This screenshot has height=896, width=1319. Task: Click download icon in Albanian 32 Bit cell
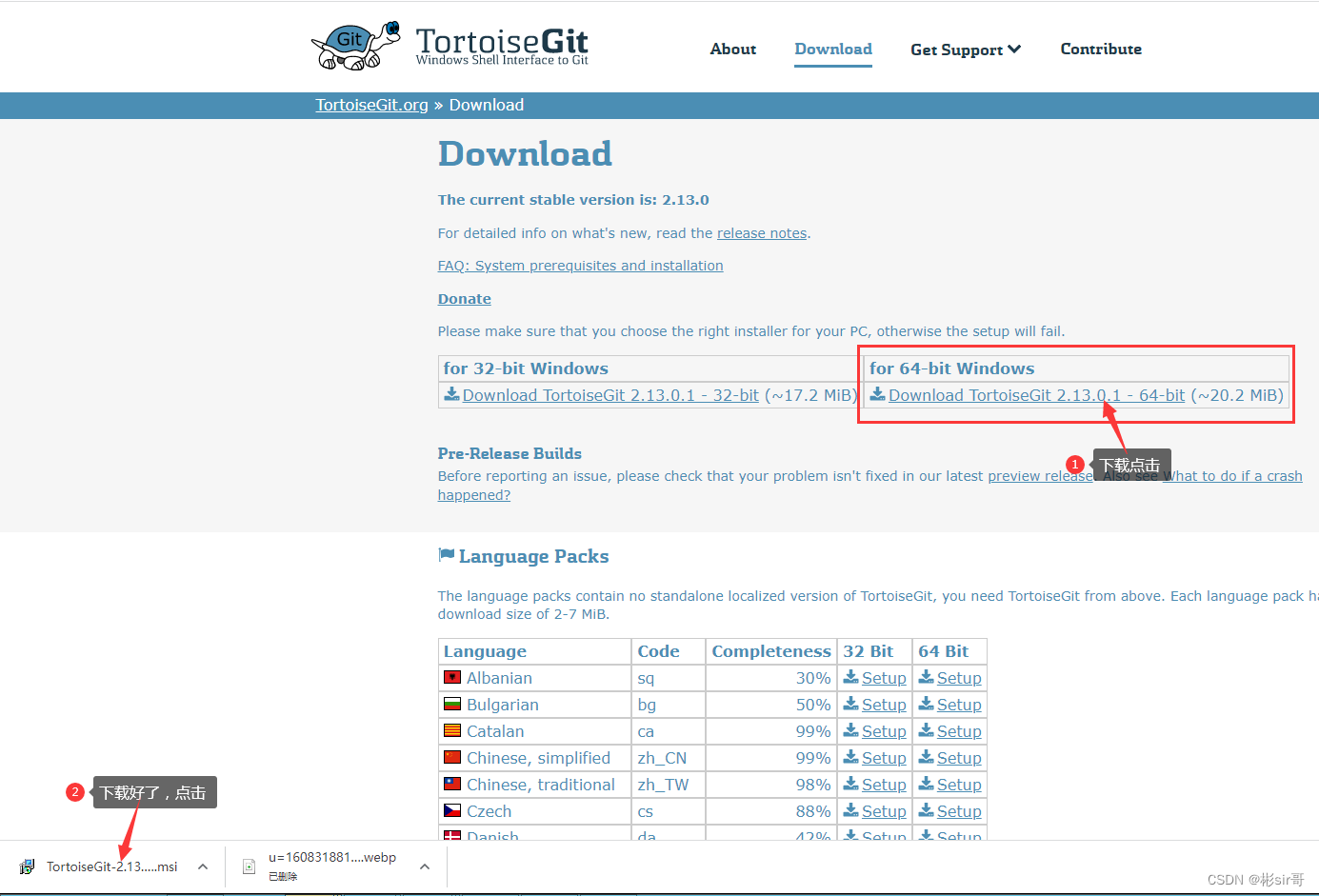tap(851, 677)
